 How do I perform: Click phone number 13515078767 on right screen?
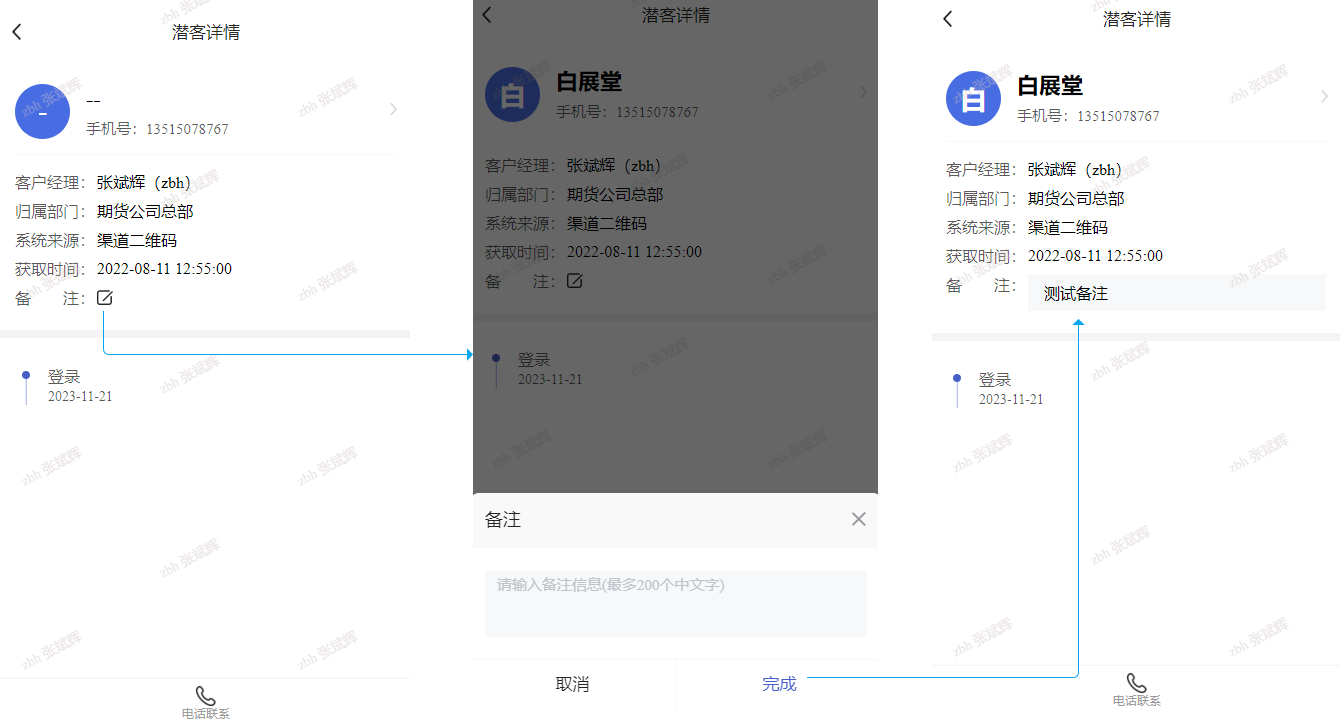[1118, 116]
